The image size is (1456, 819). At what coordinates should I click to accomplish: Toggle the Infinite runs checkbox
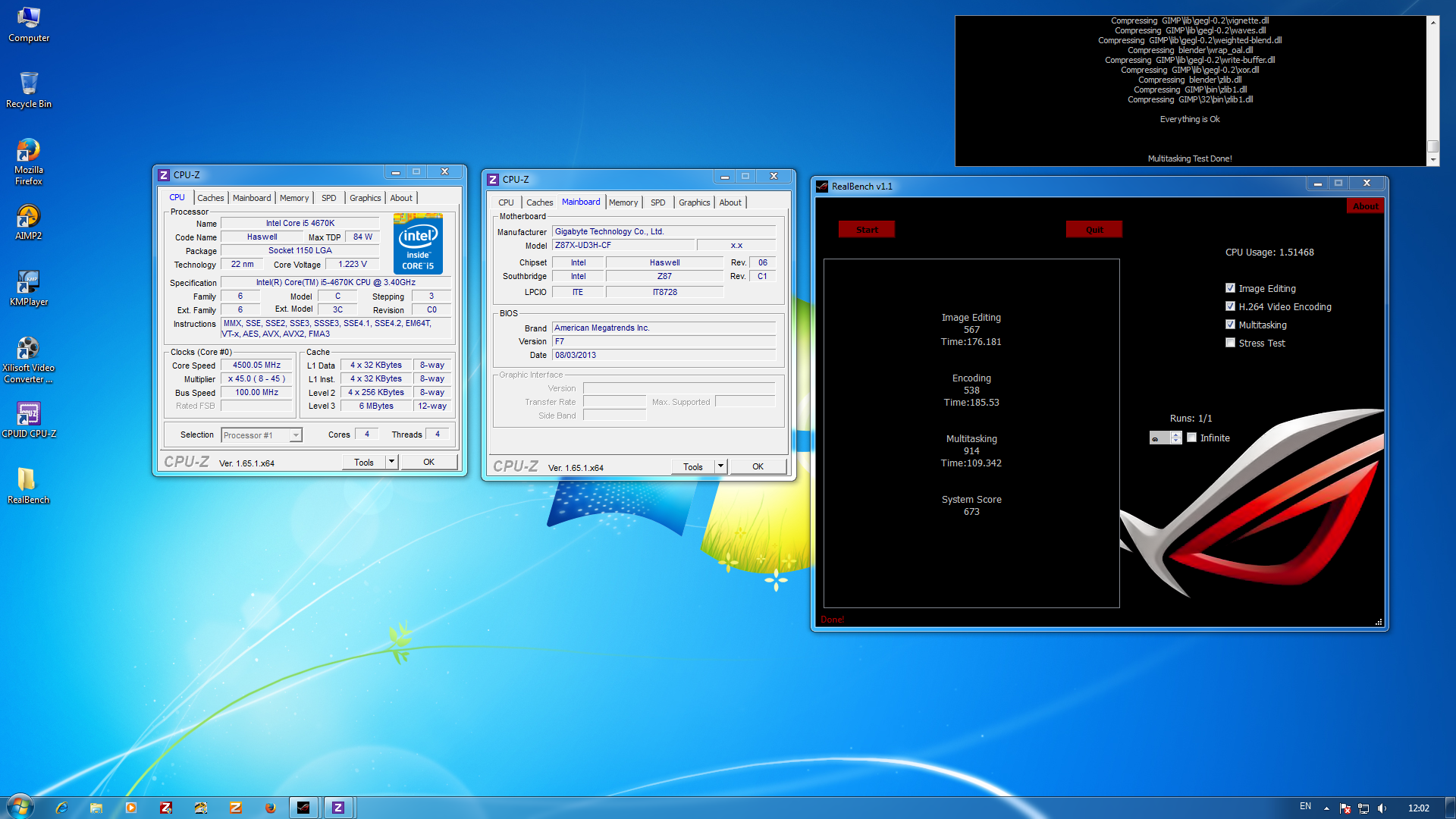coord(1191,438)
